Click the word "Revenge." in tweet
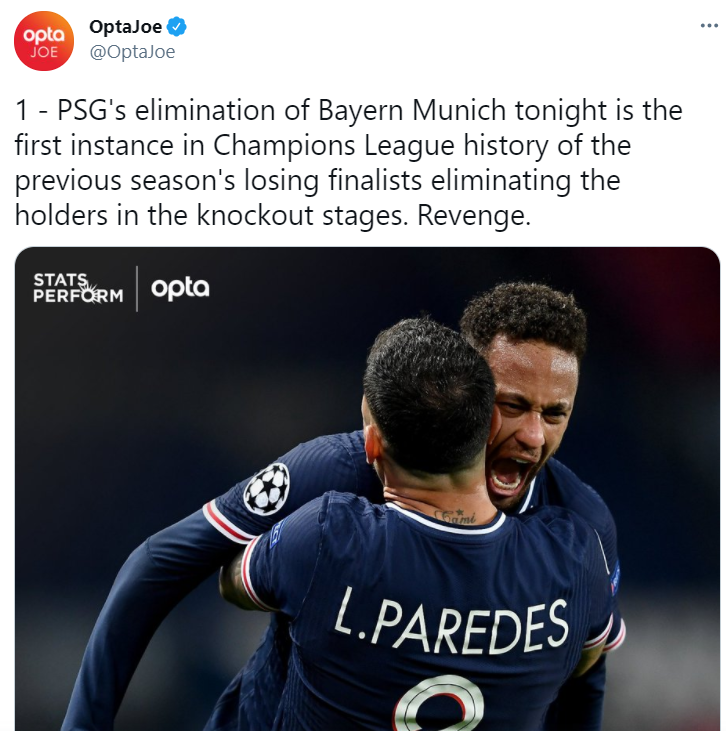The image size is (726, 731). [474, 216]
